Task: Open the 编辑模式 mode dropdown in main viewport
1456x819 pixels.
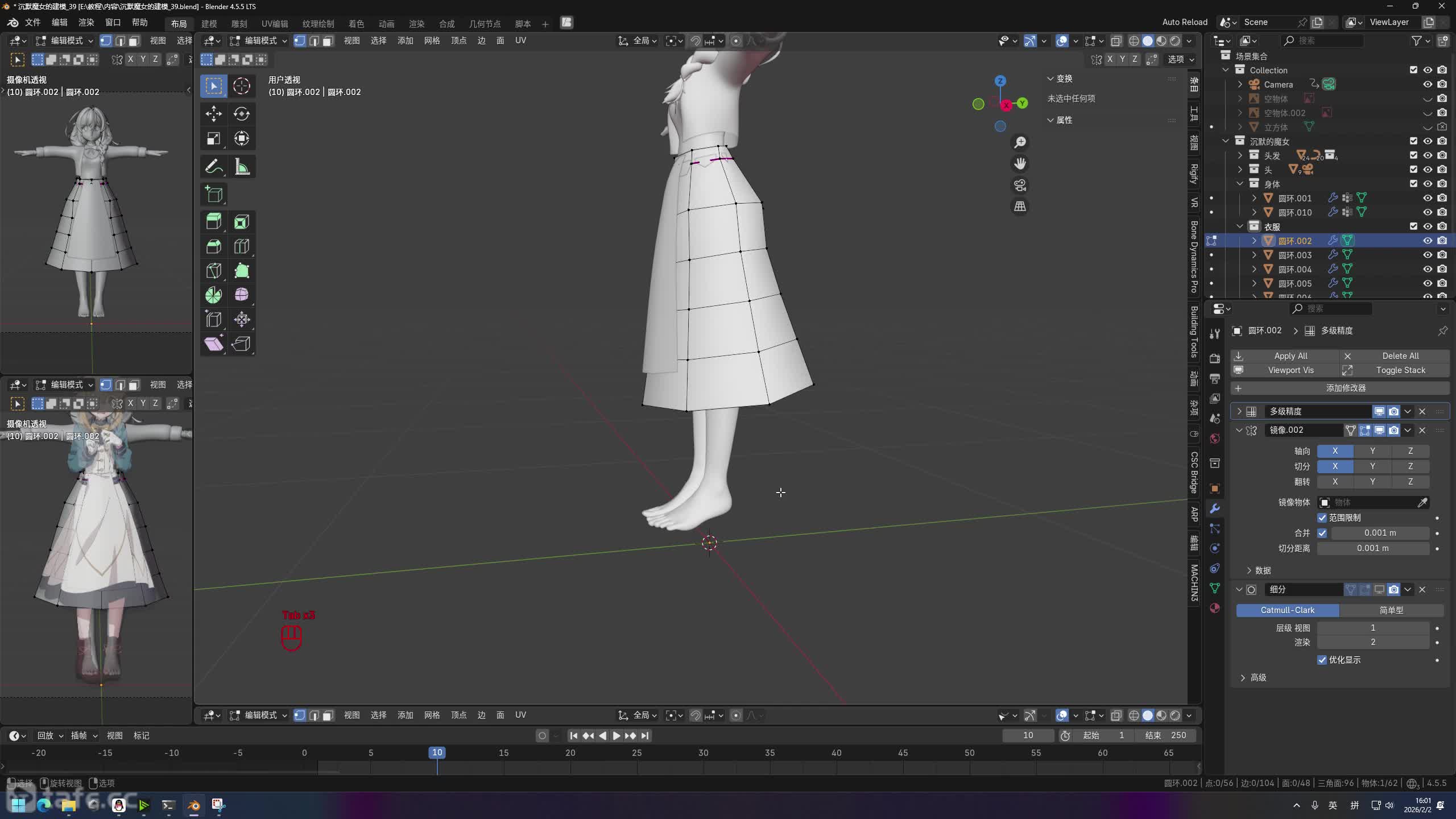Action: [259, 40]
